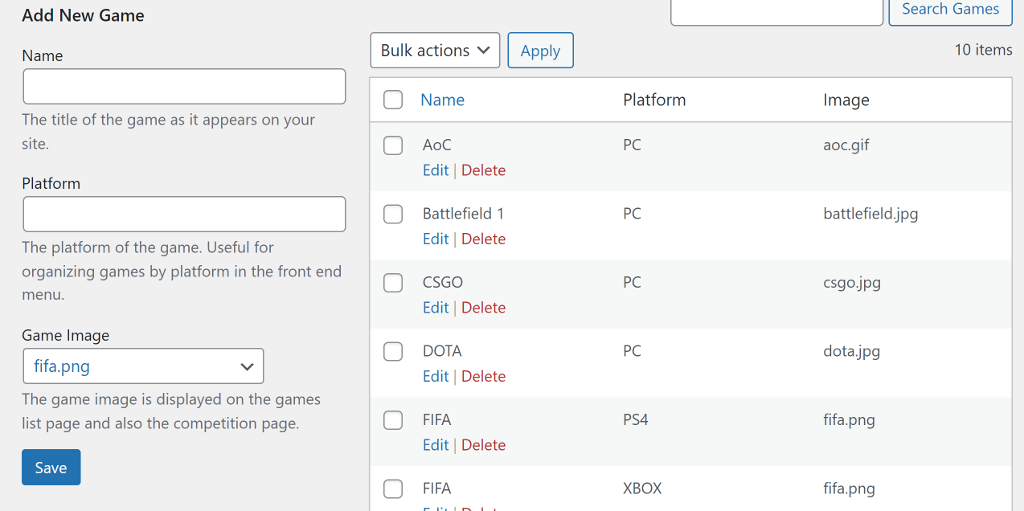Viewport: 1024px width, 511px height.
Task: Tick the CSGO row checkbox
Action: pos(392,283)
